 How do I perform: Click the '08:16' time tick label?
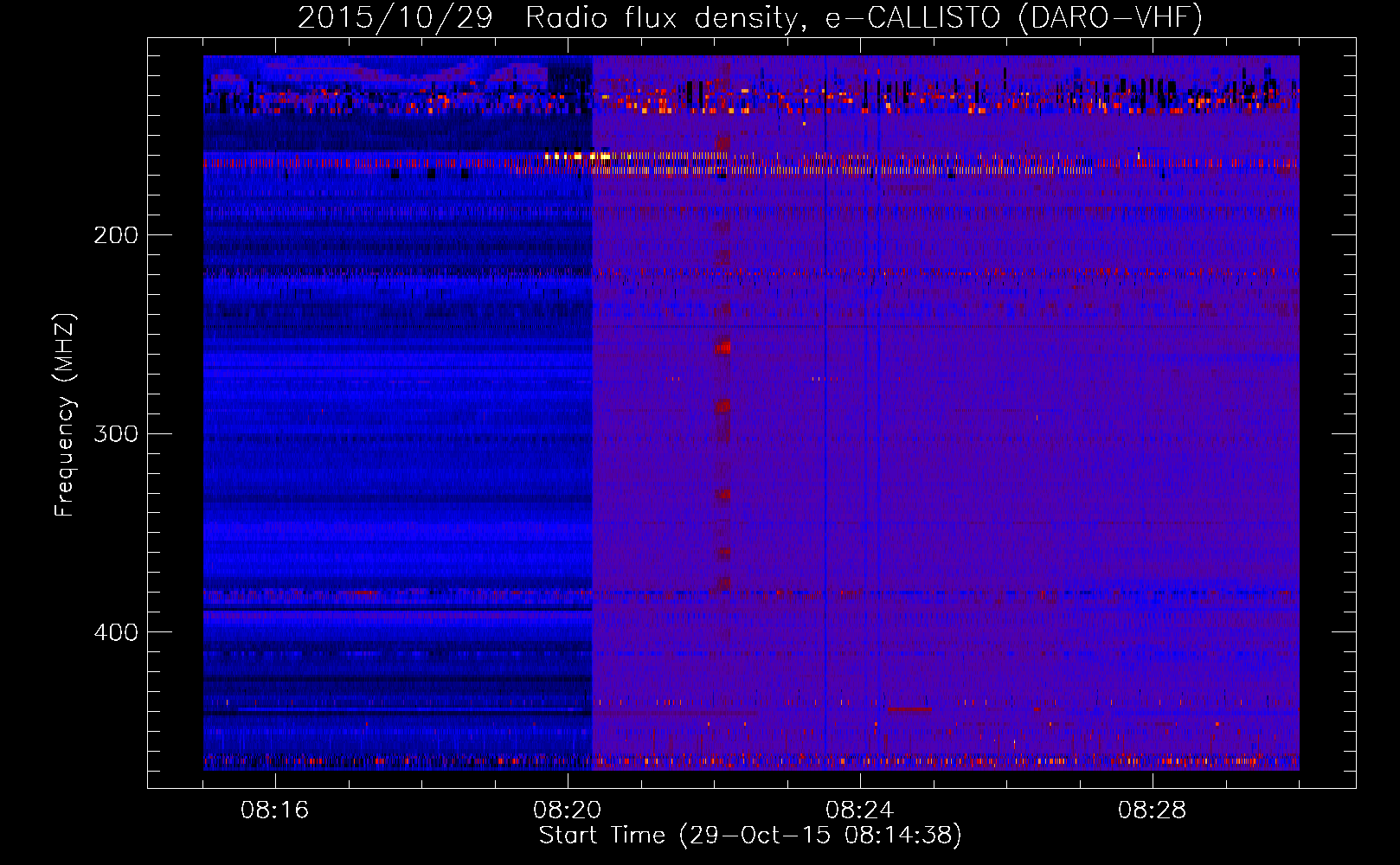[x=275, y=811]
